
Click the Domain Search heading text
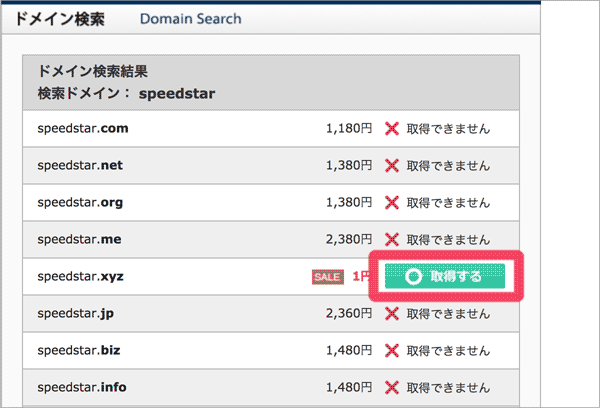coord(190,19)
